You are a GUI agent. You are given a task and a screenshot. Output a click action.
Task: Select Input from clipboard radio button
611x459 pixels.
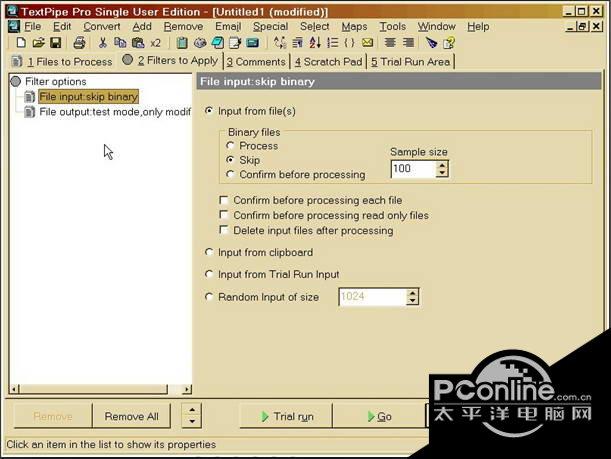(209, 252)
